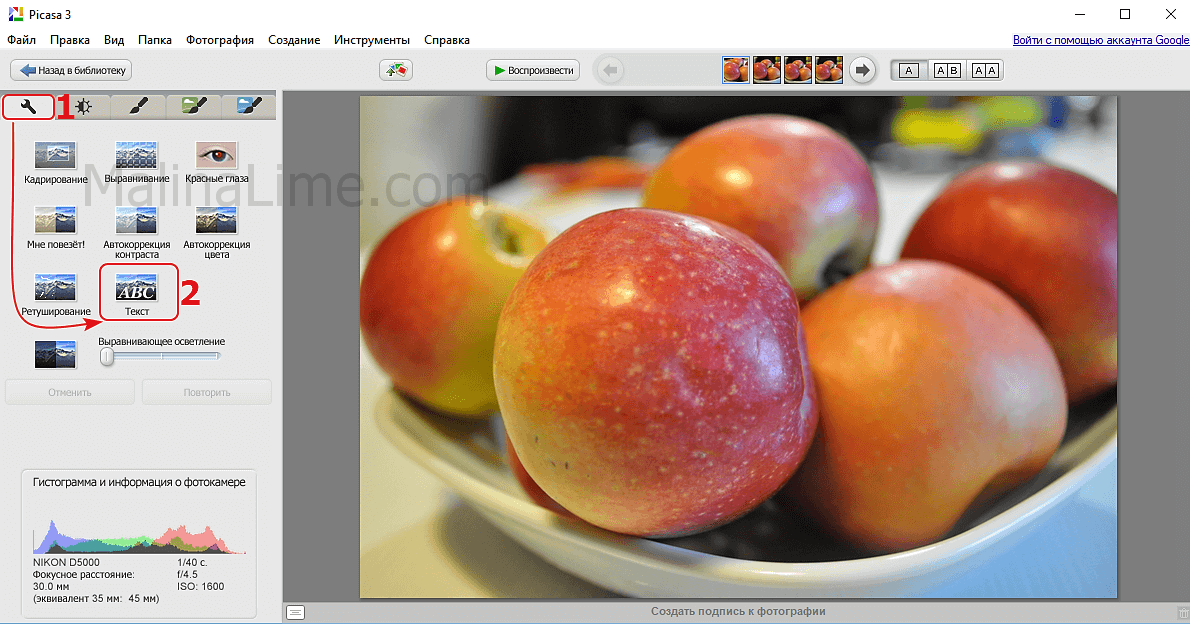This screenshot has width=1190, height=624.
Task: Select single-image A view mode
Action: coord(908,70)
